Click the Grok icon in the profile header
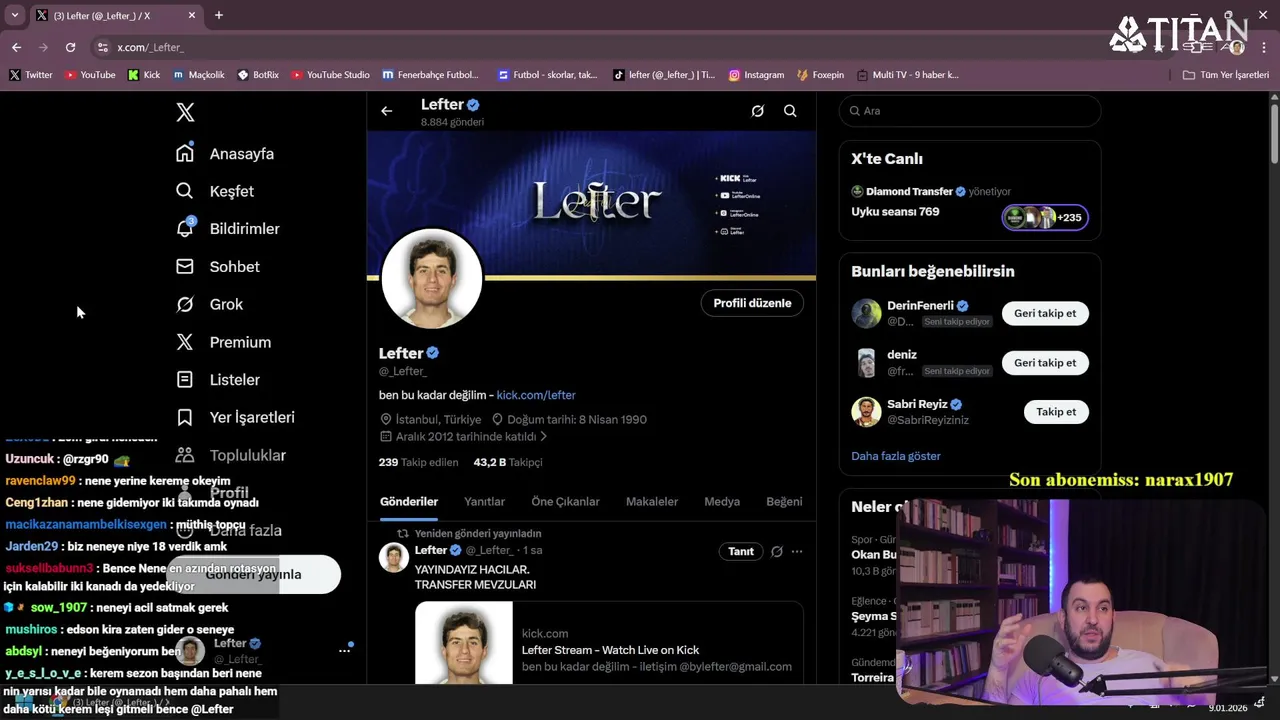Screen dimensions: 1280x720 (x=758, y=111)
